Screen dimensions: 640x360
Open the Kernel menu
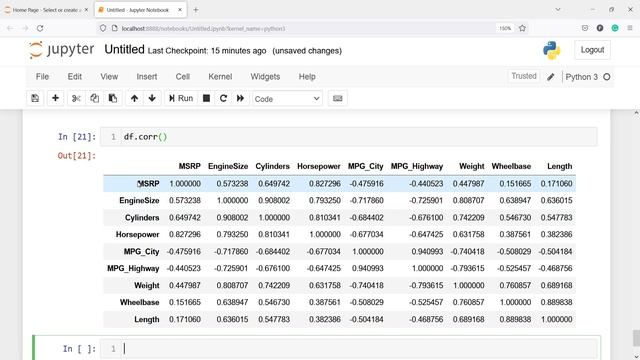coord(220,77)
